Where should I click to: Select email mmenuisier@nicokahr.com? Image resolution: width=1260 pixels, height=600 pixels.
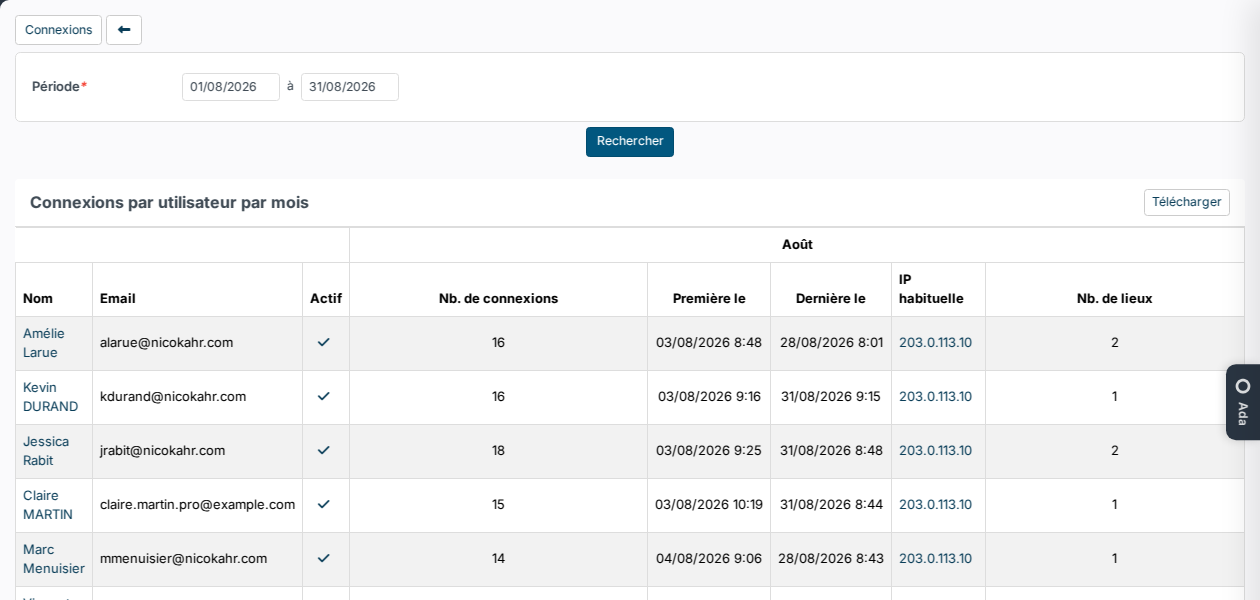tap(184, 558)
